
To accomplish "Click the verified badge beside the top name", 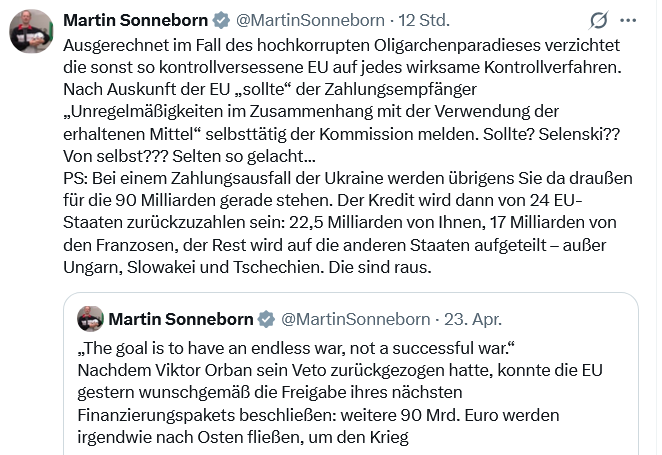I will coord(221,20).
